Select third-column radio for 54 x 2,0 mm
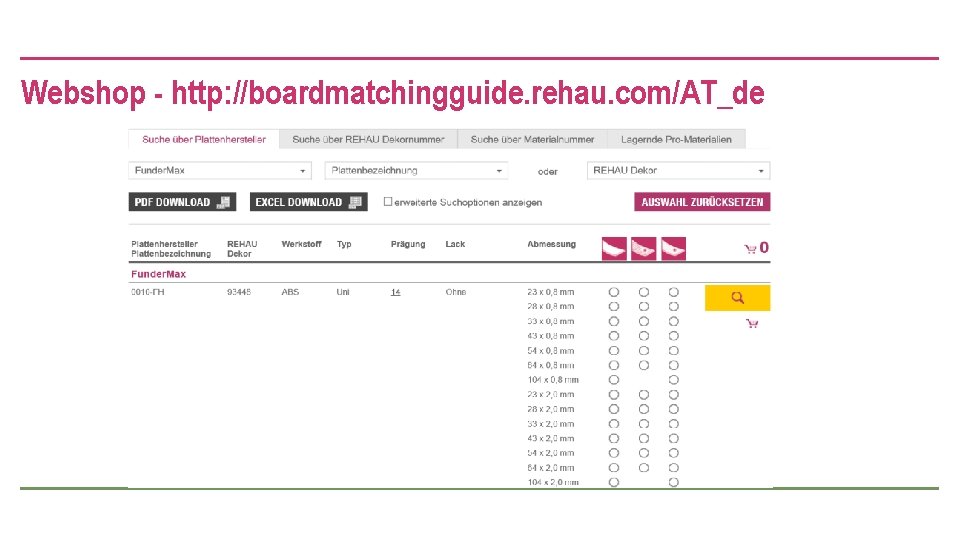 coord(673,453)
